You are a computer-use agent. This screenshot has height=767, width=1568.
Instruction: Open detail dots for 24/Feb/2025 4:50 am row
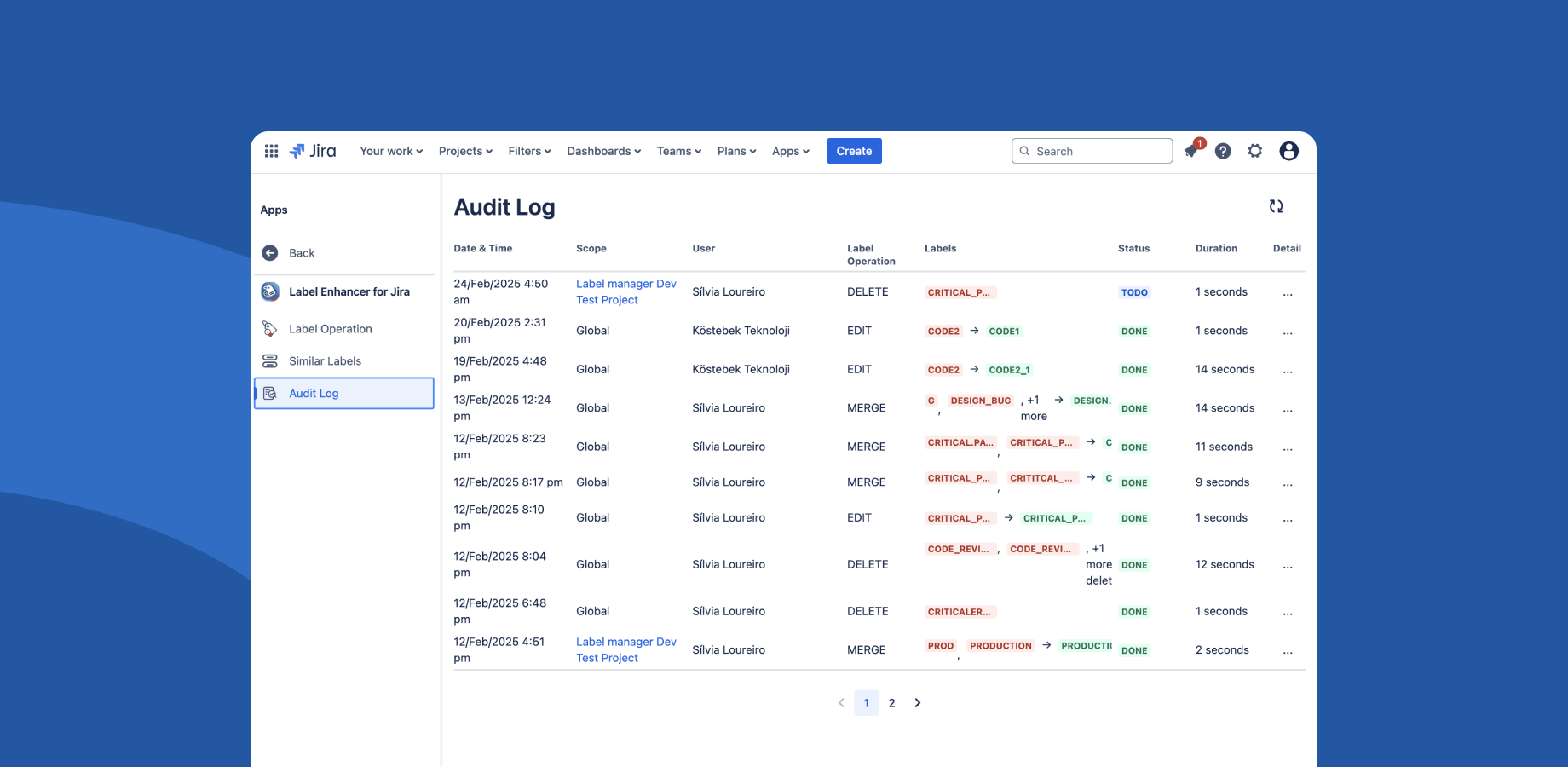click(x=1288, y=293)
